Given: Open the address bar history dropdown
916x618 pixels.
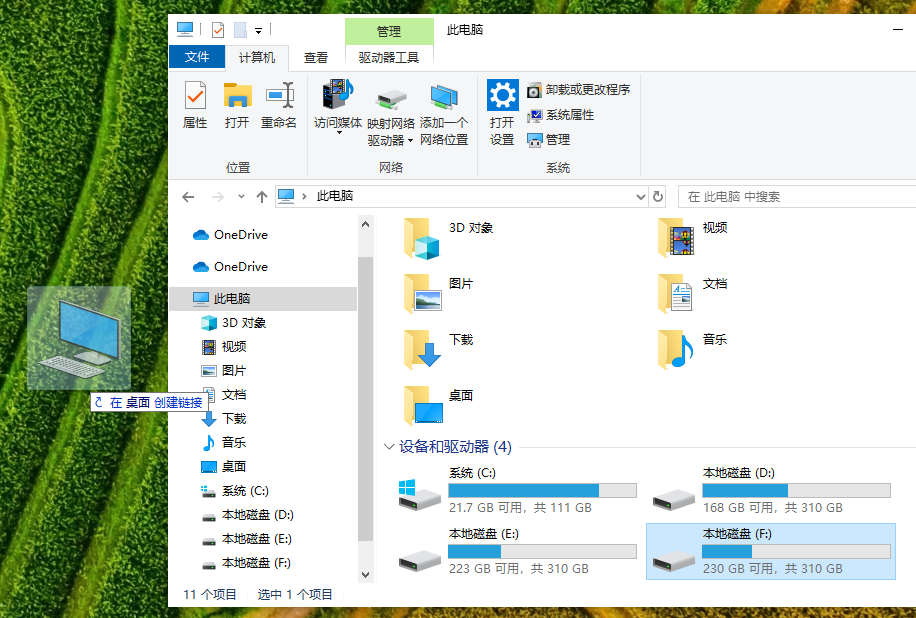Looking at the screenshot, I should (641, 197).
